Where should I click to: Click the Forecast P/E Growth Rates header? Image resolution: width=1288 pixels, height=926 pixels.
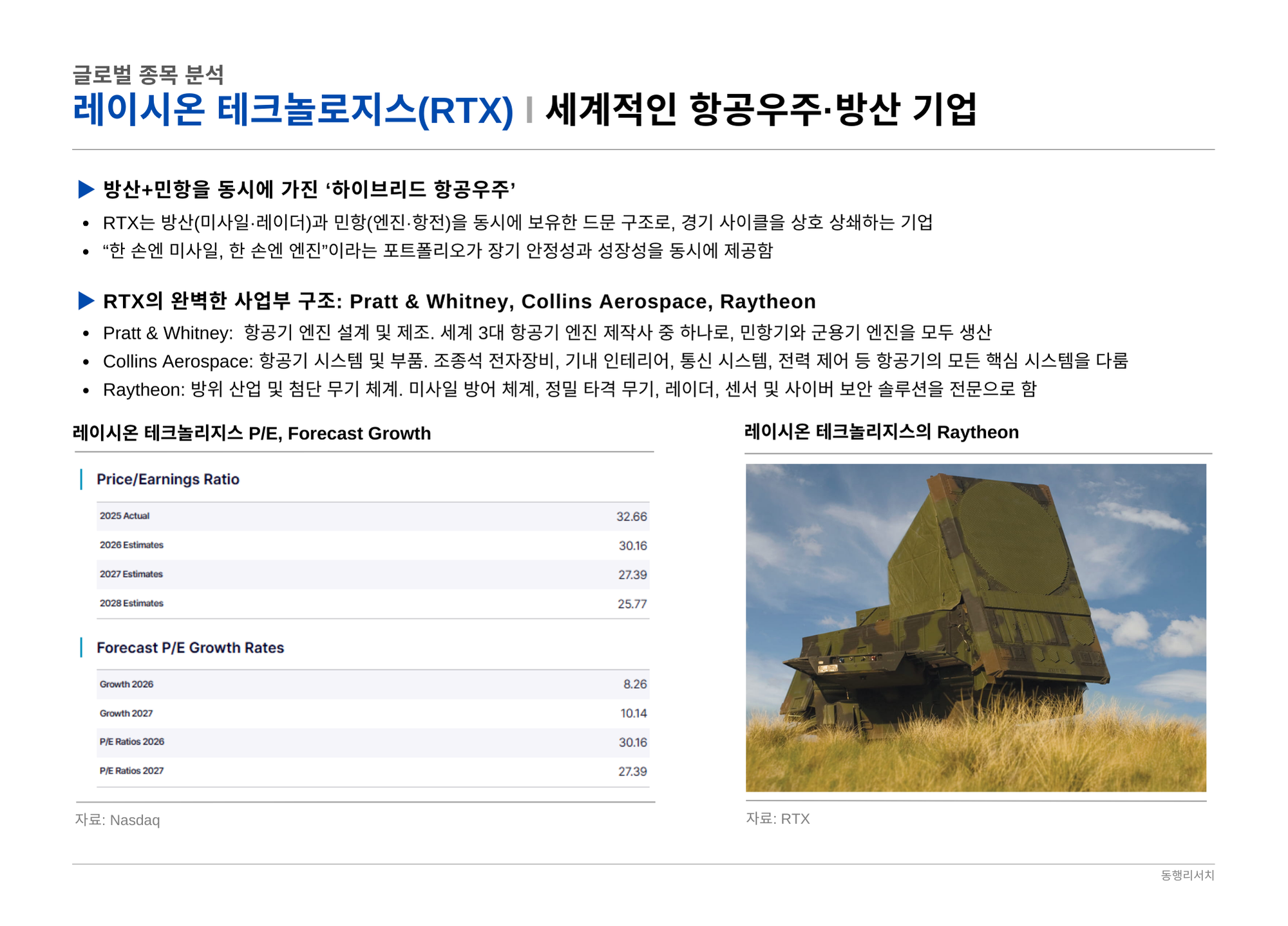click(x=190, y=648)
